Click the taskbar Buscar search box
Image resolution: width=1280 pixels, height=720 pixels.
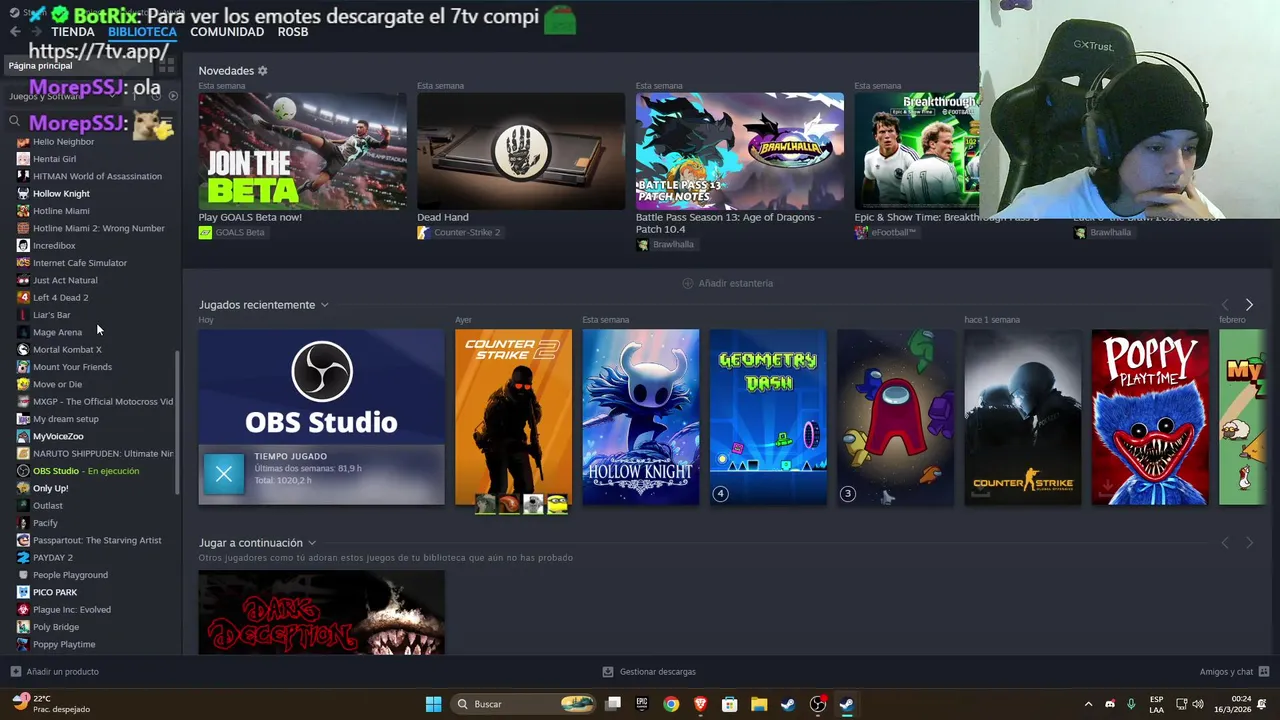525,704
